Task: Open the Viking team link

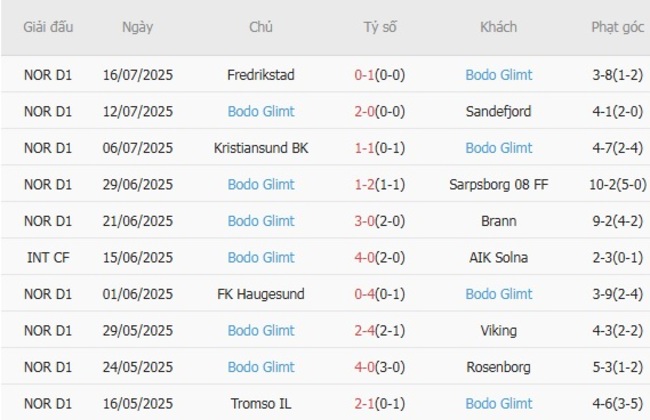Action: (499, 330)
